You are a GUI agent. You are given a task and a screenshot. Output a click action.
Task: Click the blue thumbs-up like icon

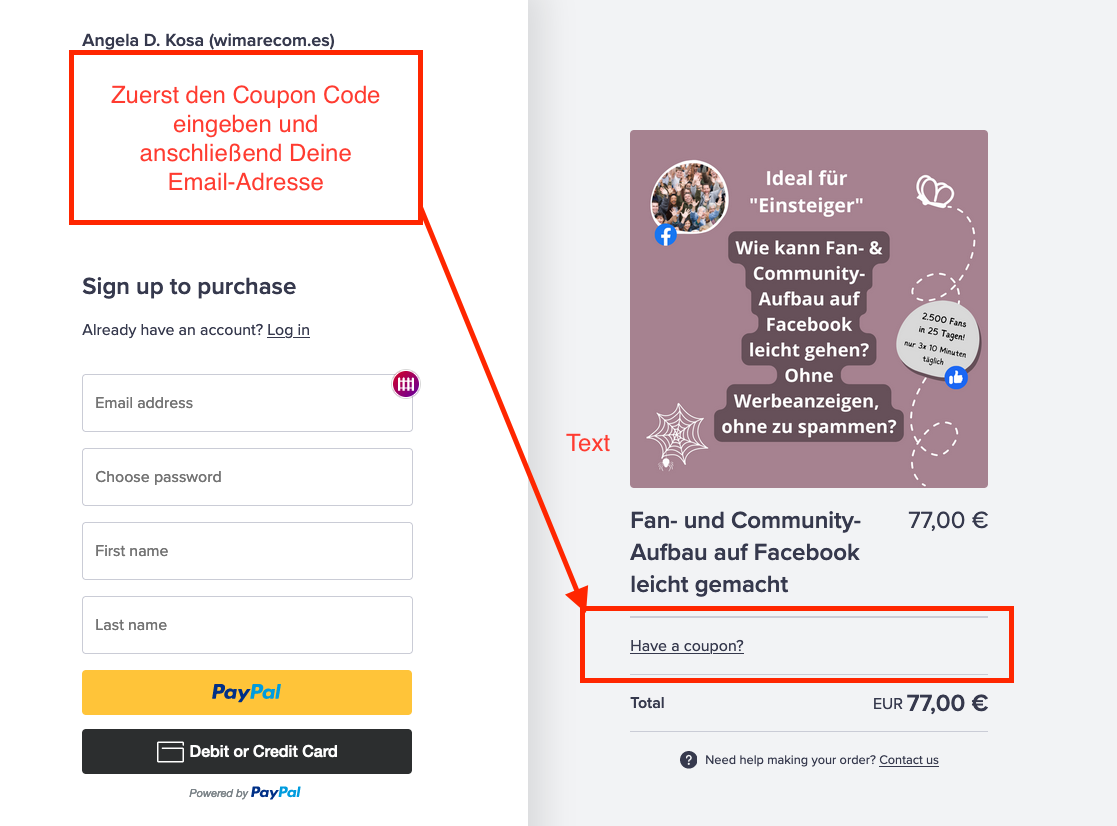956,377
